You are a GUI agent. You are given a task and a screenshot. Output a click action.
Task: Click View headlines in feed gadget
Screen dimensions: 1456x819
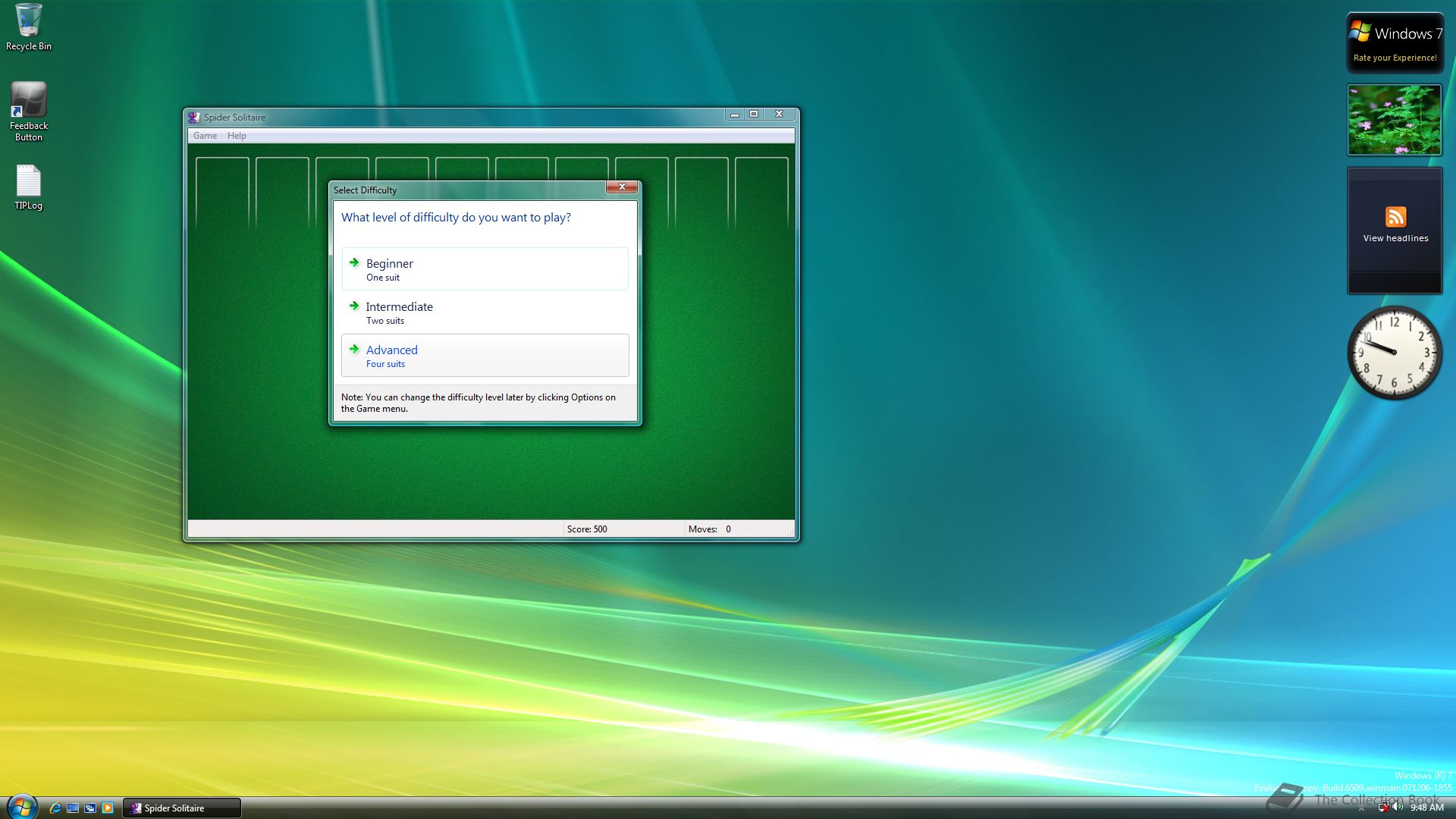pos(1395,238)
